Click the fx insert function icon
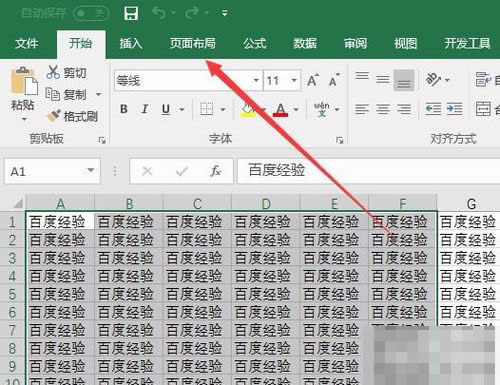 [215, 171]
